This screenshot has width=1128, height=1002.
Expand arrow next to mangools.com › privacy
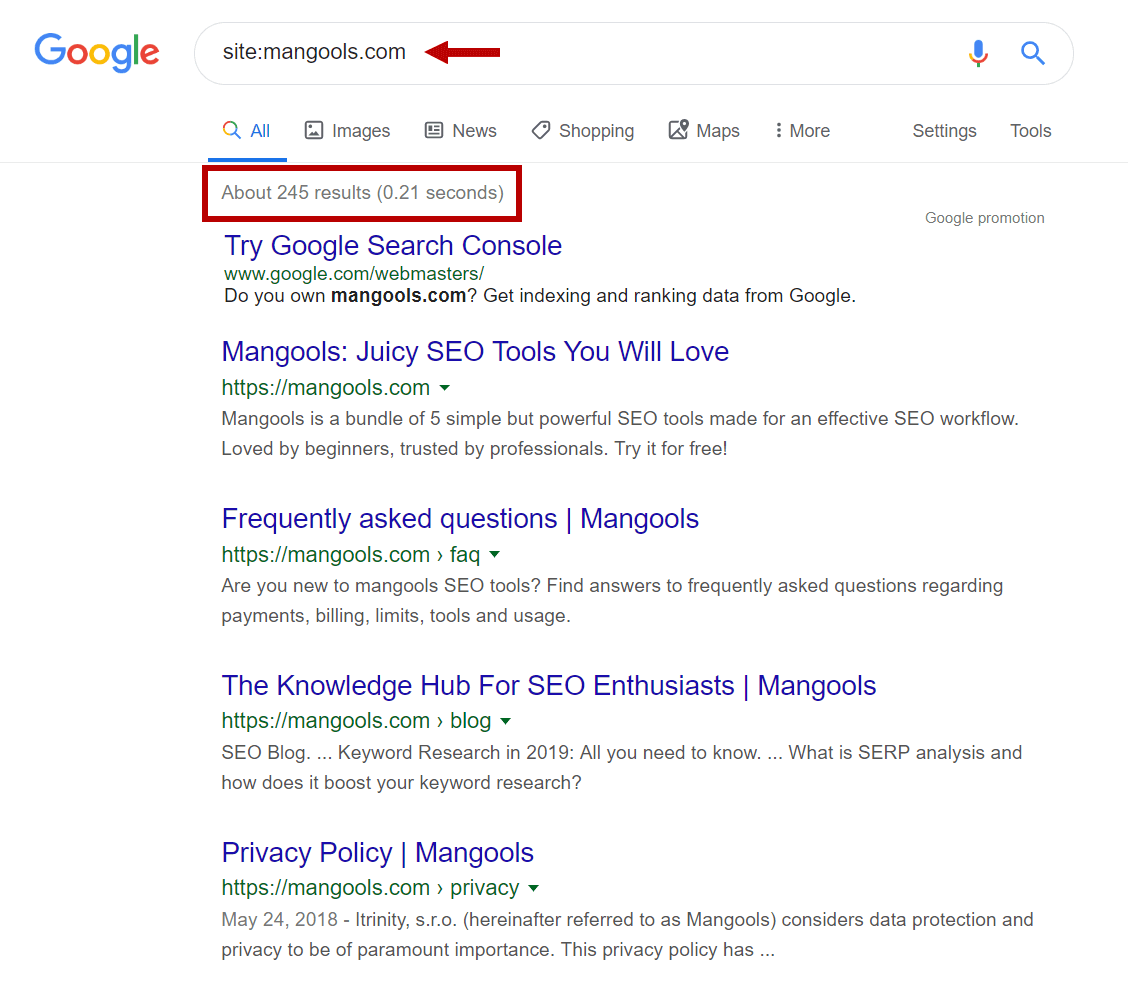(533, 888)
